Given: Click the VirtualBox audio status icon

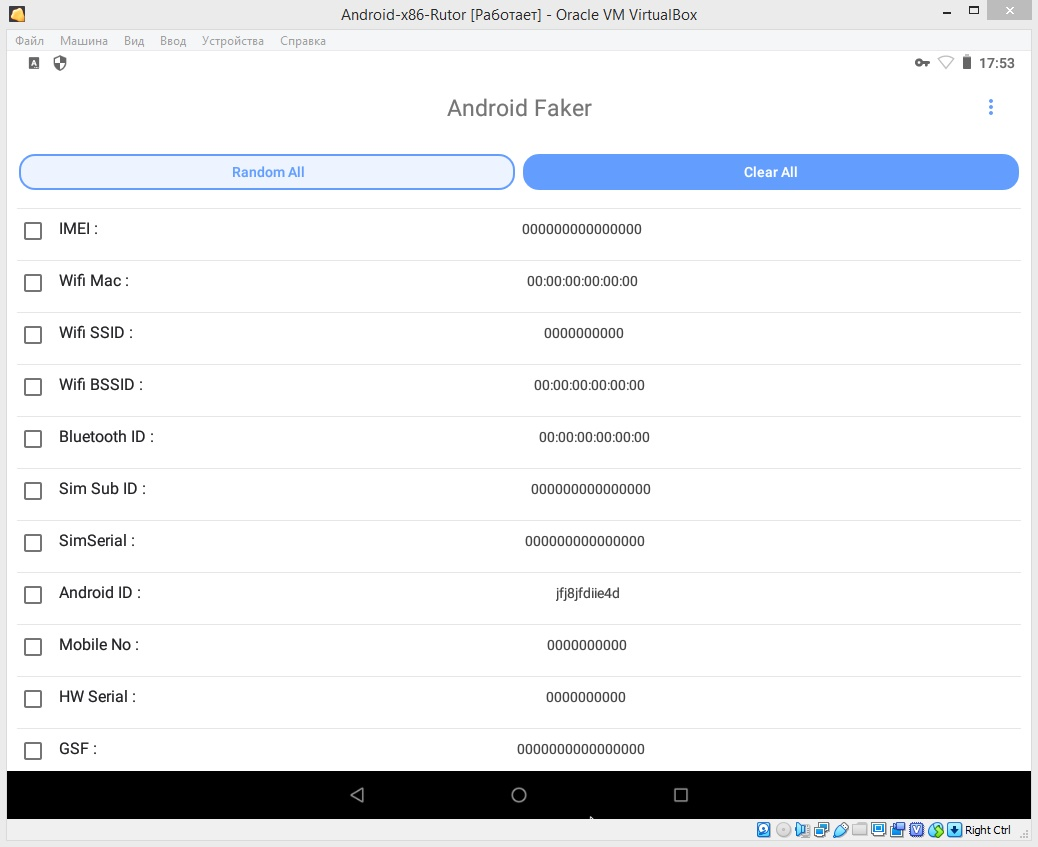Looking at the screenshot, I should pos(802,830).
